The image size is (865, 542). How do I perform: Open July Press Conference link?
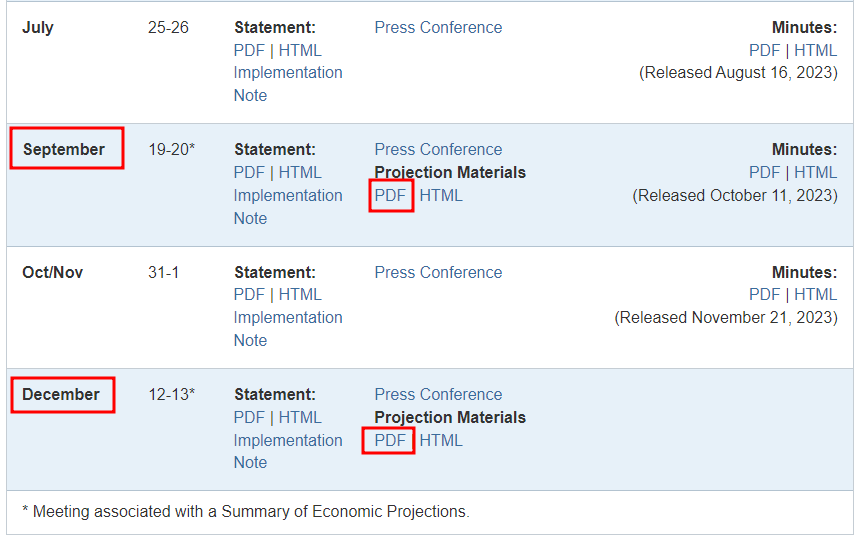point(438,28)
